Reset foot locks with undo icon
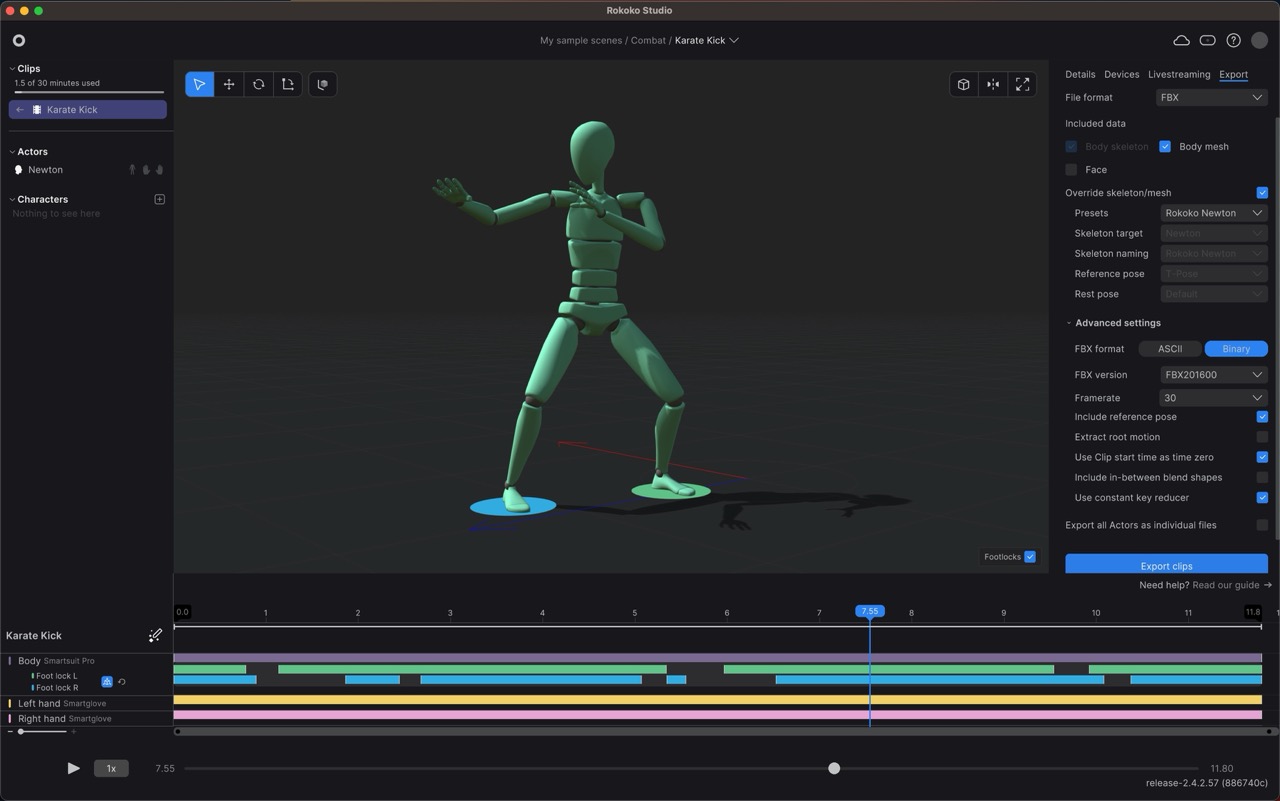Viewport: 1280px width, 801px height. coord(122,682)
